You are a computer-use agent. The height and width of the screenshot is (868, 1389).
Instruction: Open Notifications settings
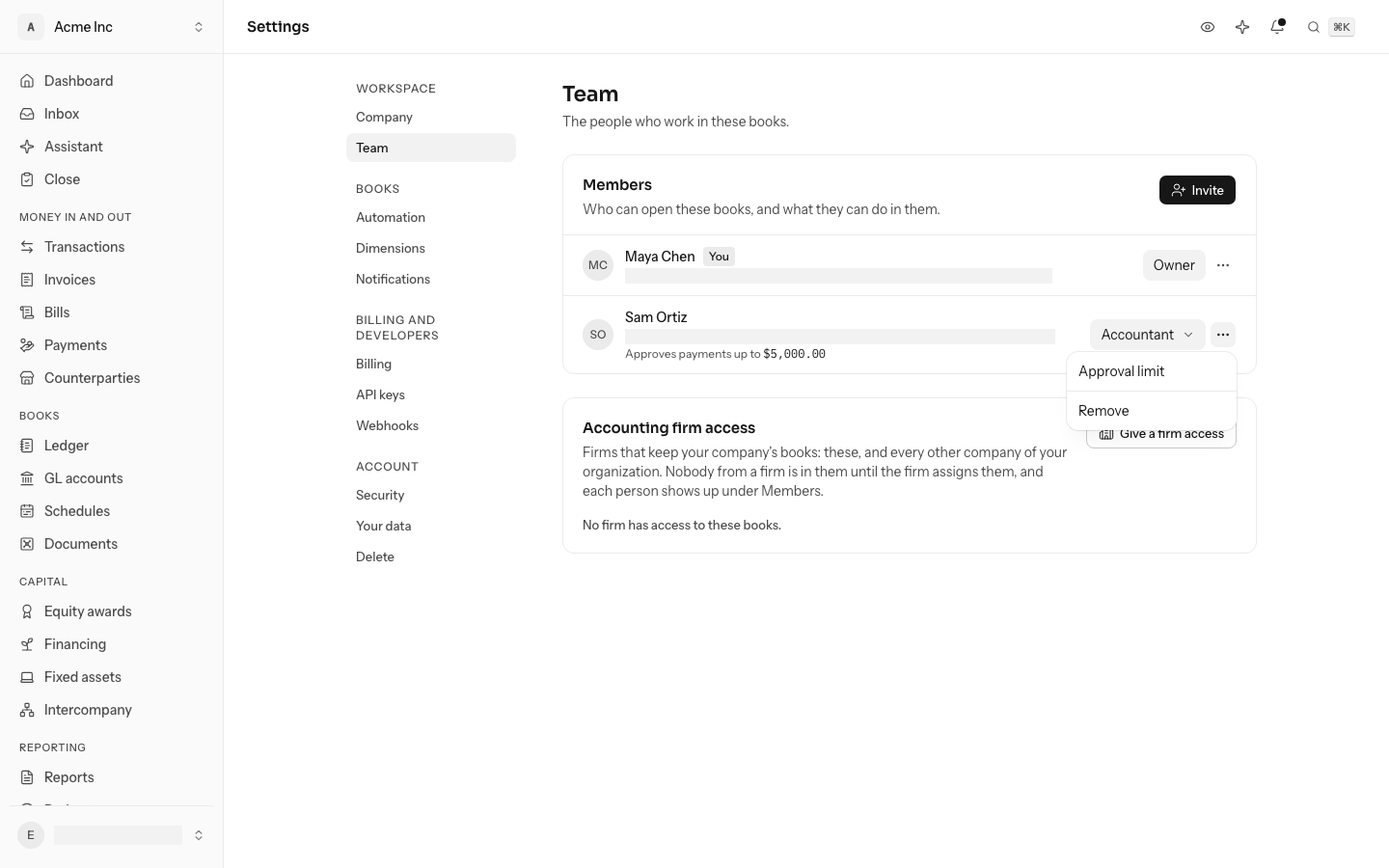[431, 279]
